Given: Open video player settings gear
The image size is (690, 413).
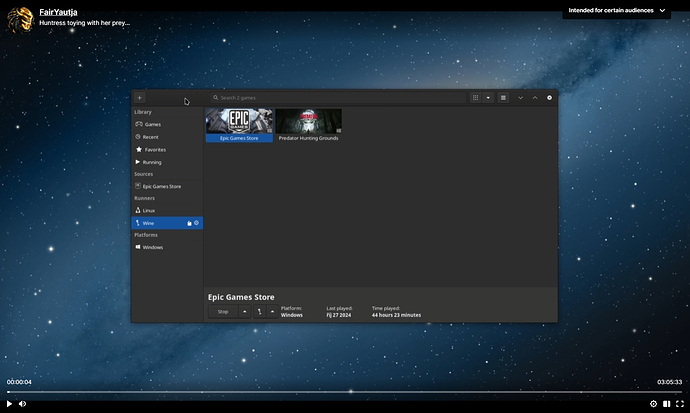Looking at the screenshot, I should 653,403.
